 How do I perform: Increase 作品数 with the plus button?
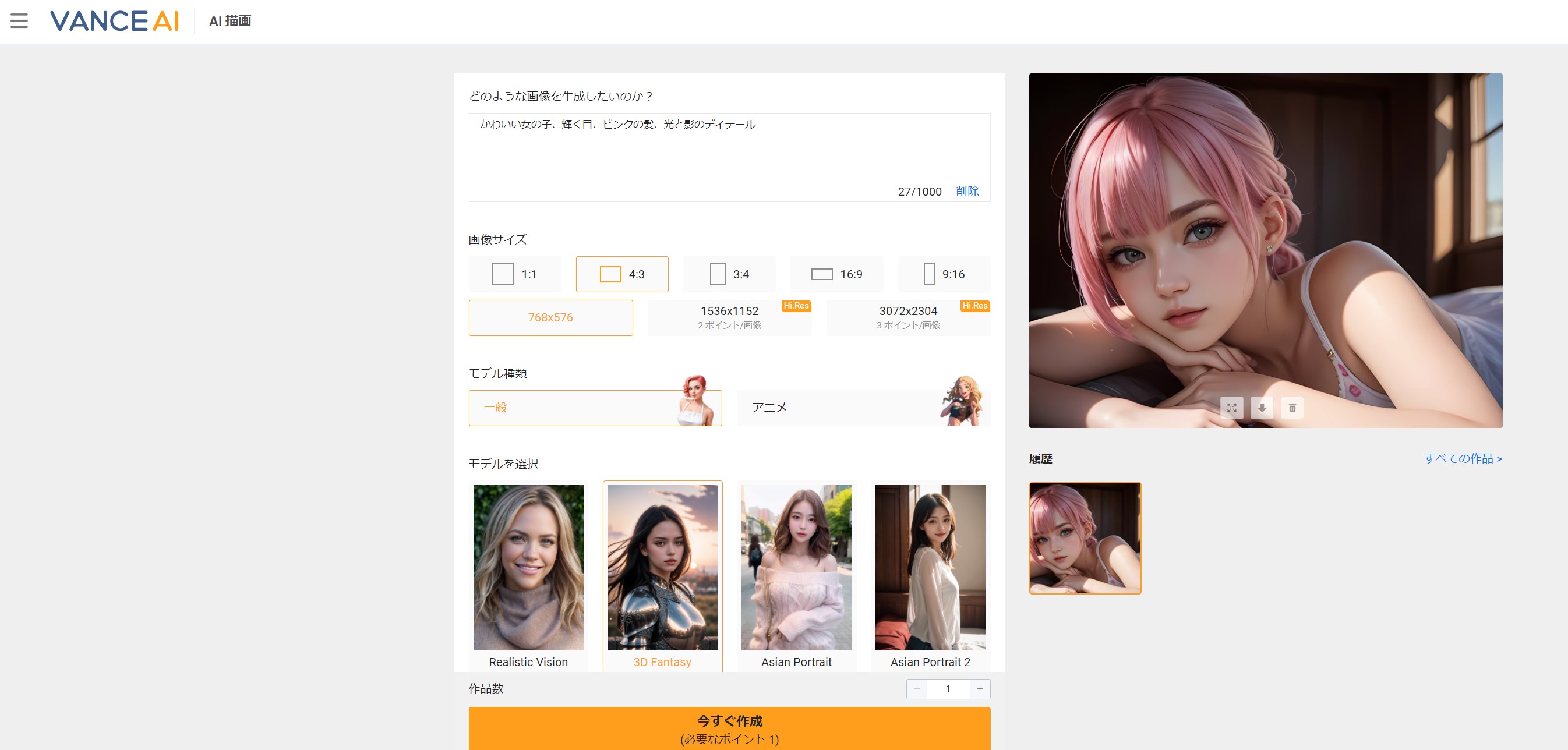tap(979, 688)
